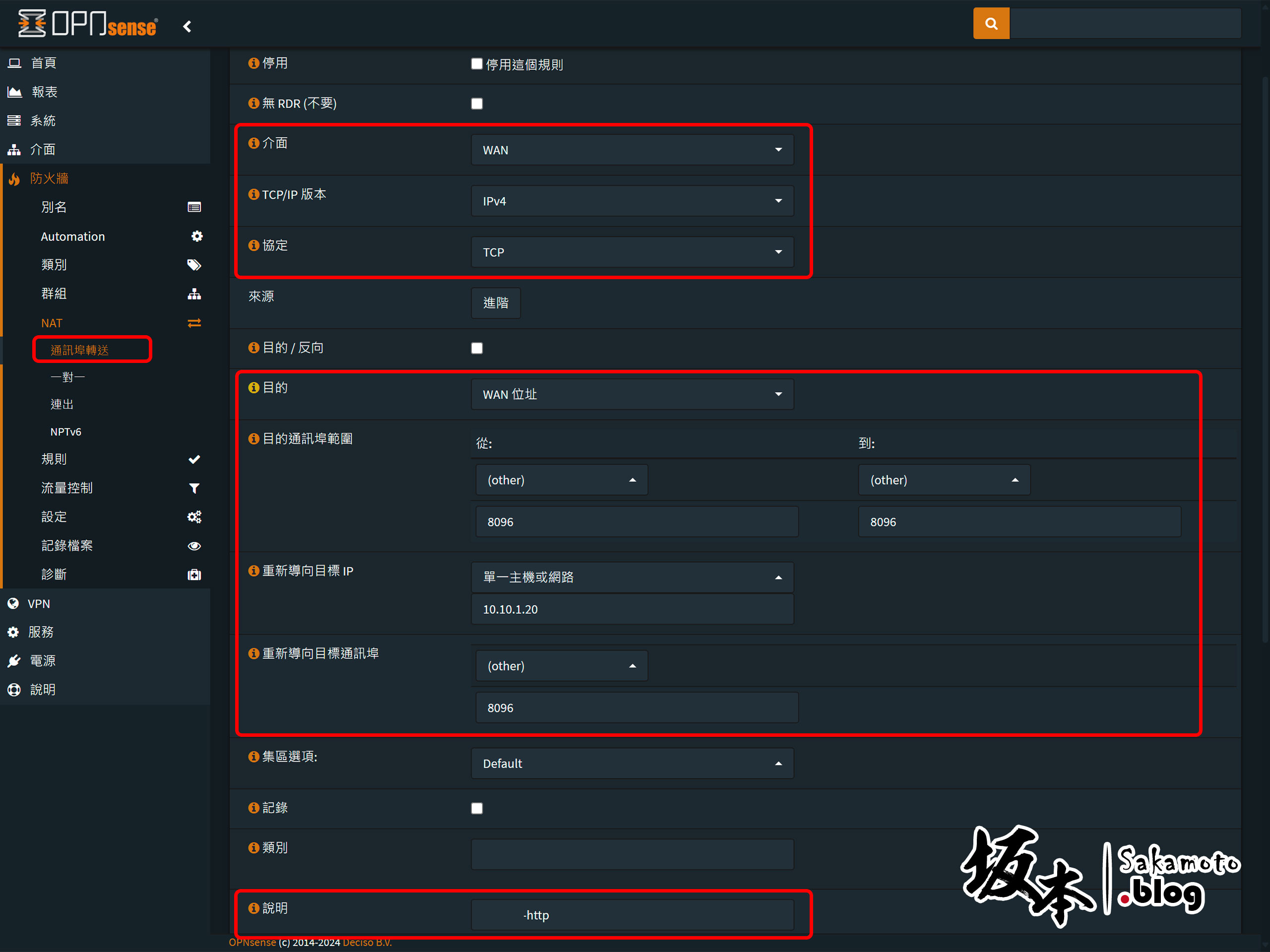Click the orange search magnifier icon

point(990,23)
